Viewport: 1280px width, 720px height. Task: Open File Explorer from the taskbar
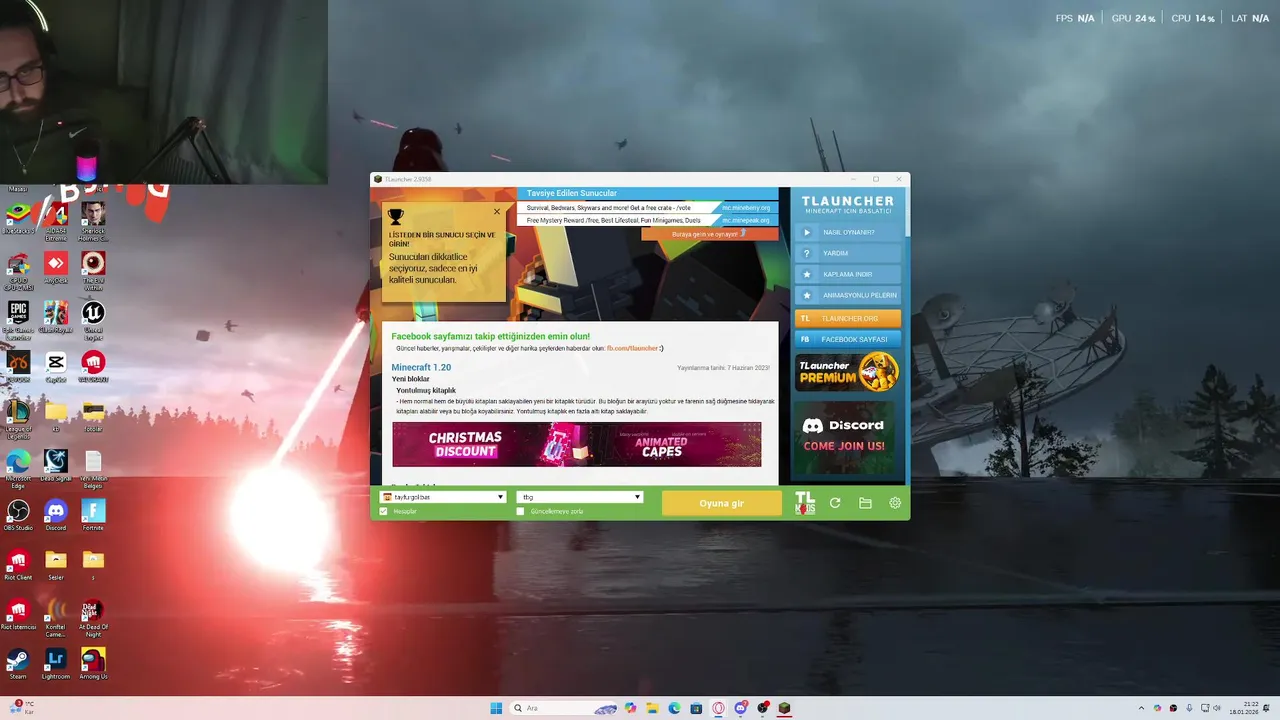[x=652, y=708]
